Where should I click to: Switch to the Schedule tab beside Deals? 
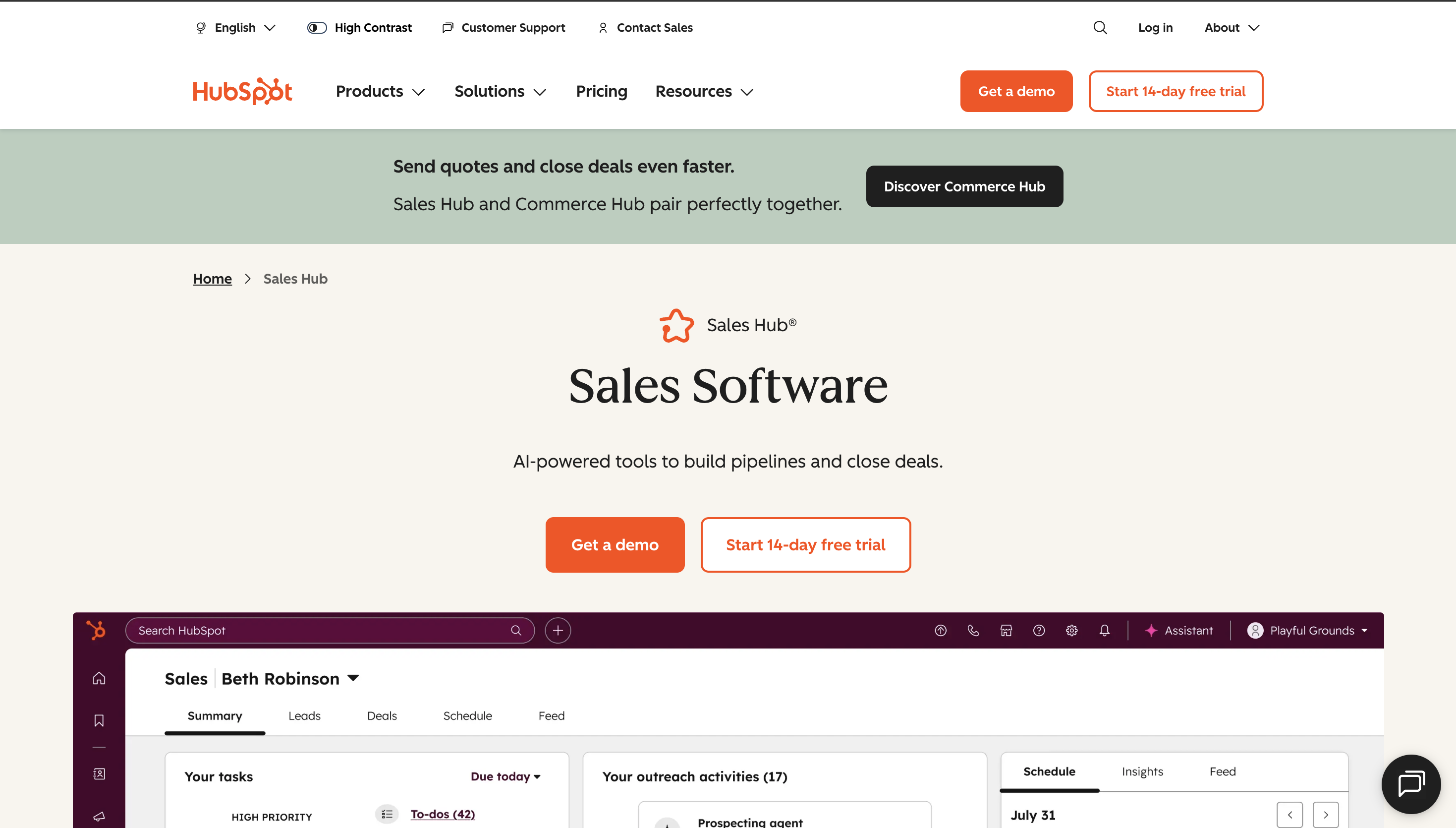468,715
